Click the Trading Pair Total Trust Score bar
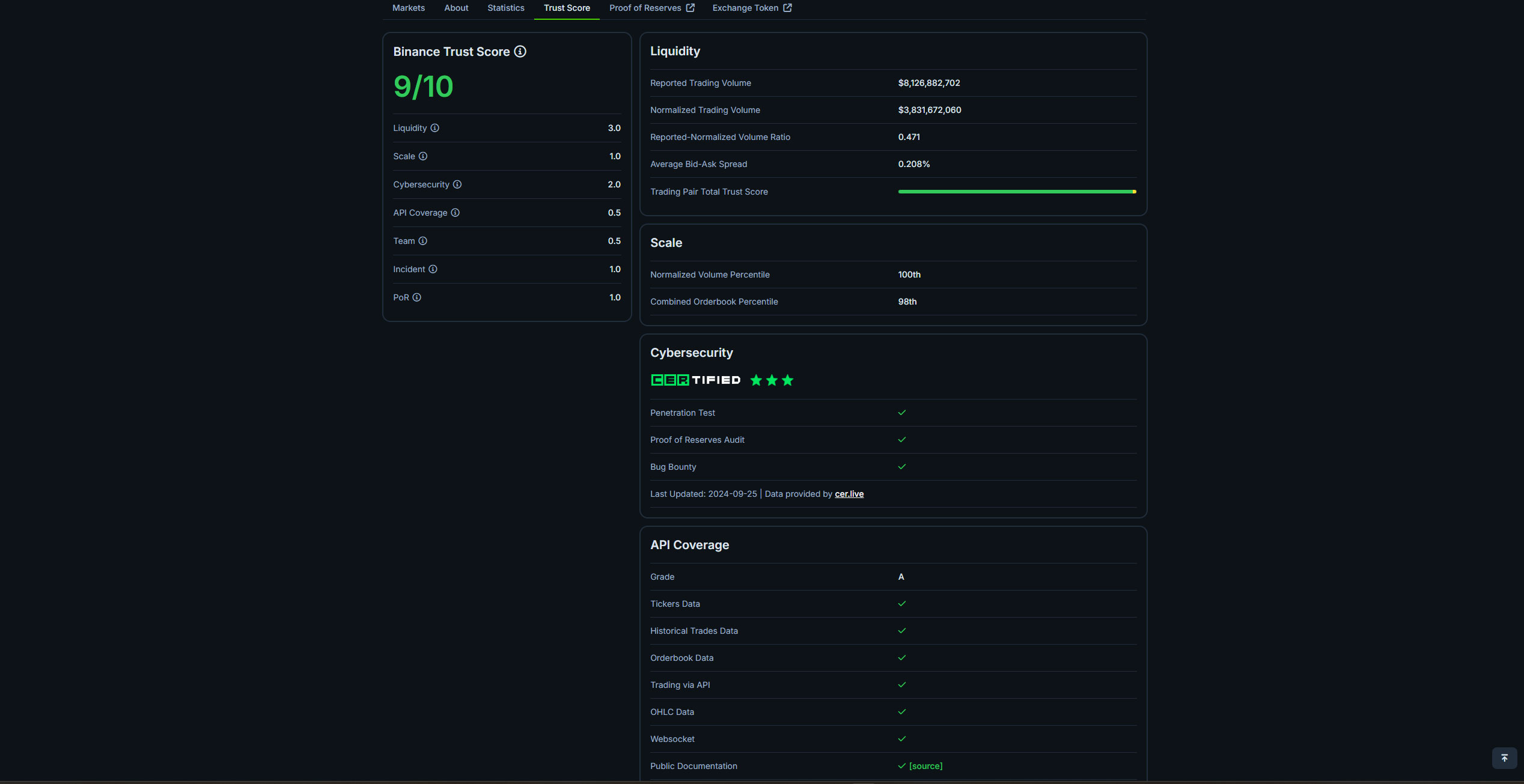Viewport: 1524px width, 784px height. tap(1016, 192)
